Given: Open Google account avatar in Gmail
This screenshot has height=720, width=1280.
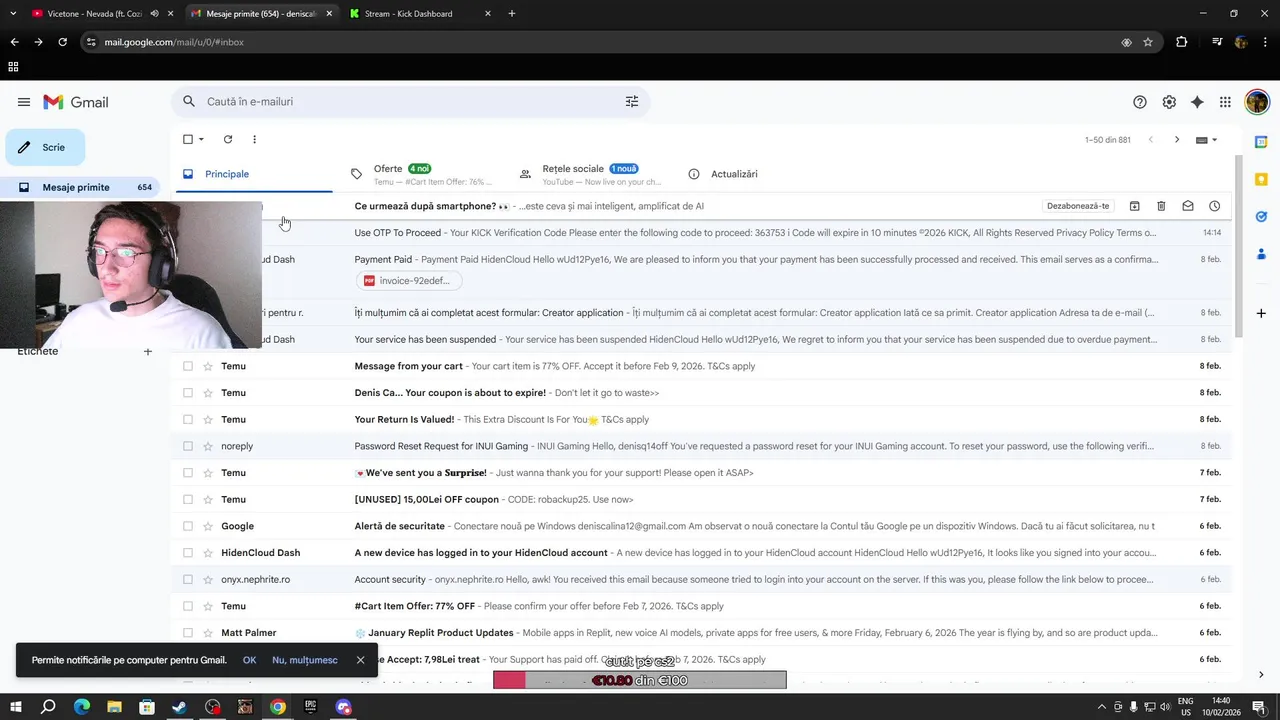Looking at the screenshot, I should [1257, 102].
